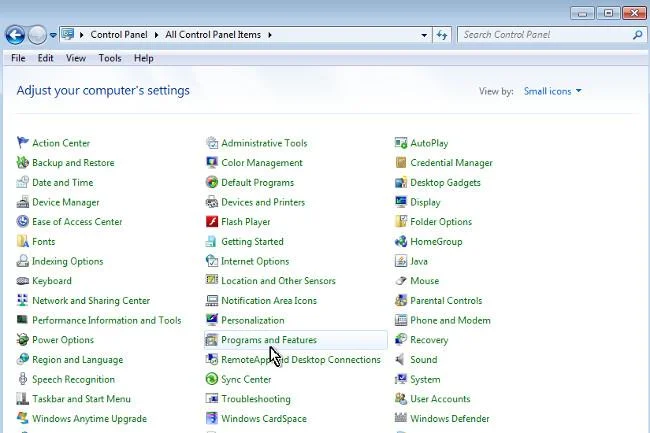Click the Administrative Tools icon
Image resolution: width=650 pixels, height=433 pixels.
(212, 143)
